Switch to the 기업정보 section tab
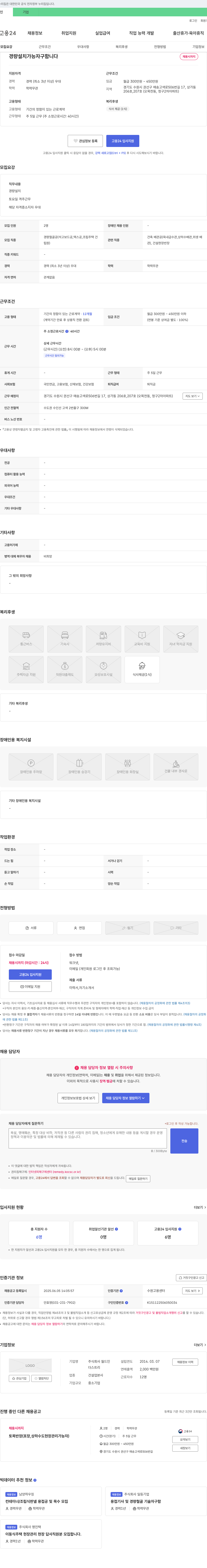The image size is (207, 1568). click(x=198, y=47)
